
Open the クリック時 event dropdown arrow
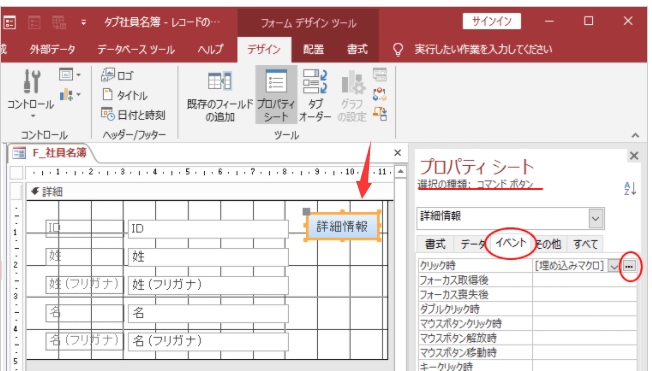(614, 266)
